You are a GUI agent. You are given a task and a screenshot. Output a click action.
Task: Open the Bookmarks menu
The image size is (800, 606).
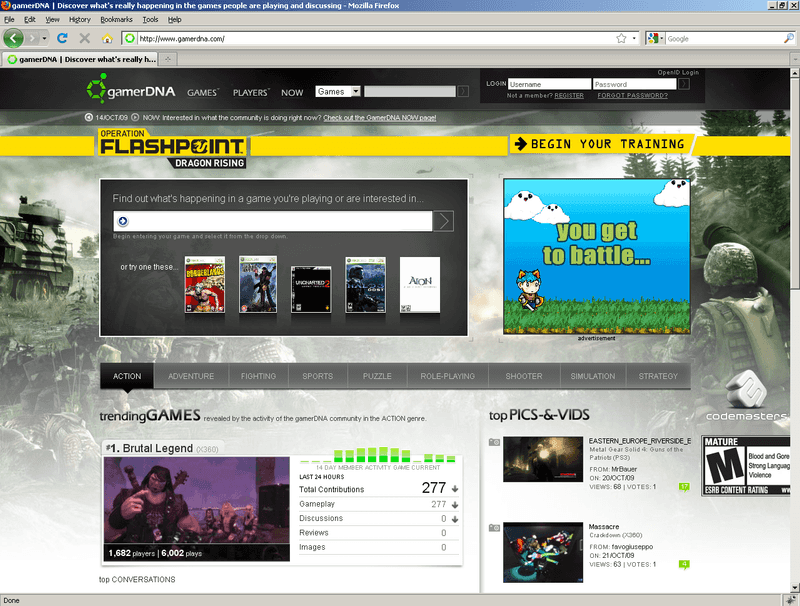point(116,19)
